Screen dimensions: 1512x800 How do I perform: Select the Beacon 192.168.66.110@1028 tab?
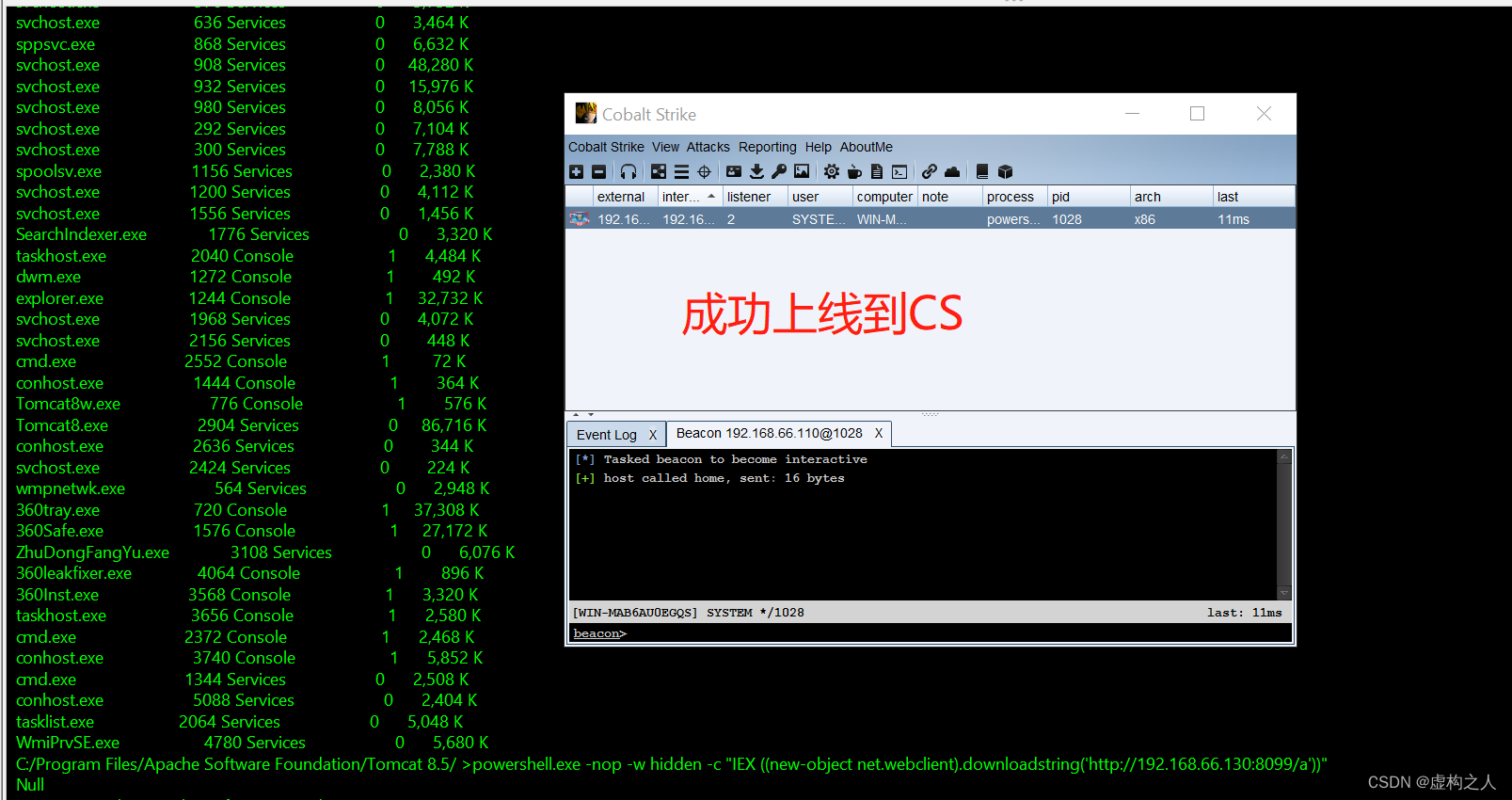769,433
